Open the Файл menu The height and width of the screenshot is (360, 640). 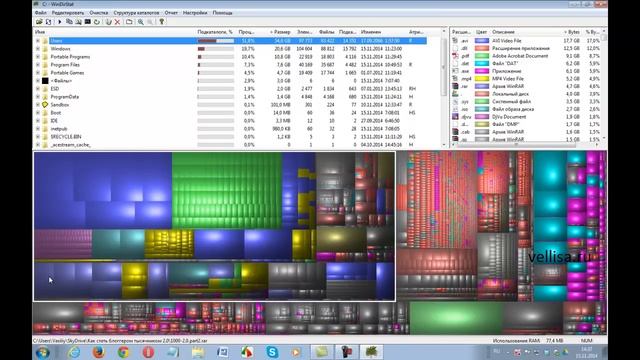pyautogui.click(x=41, y=13)
